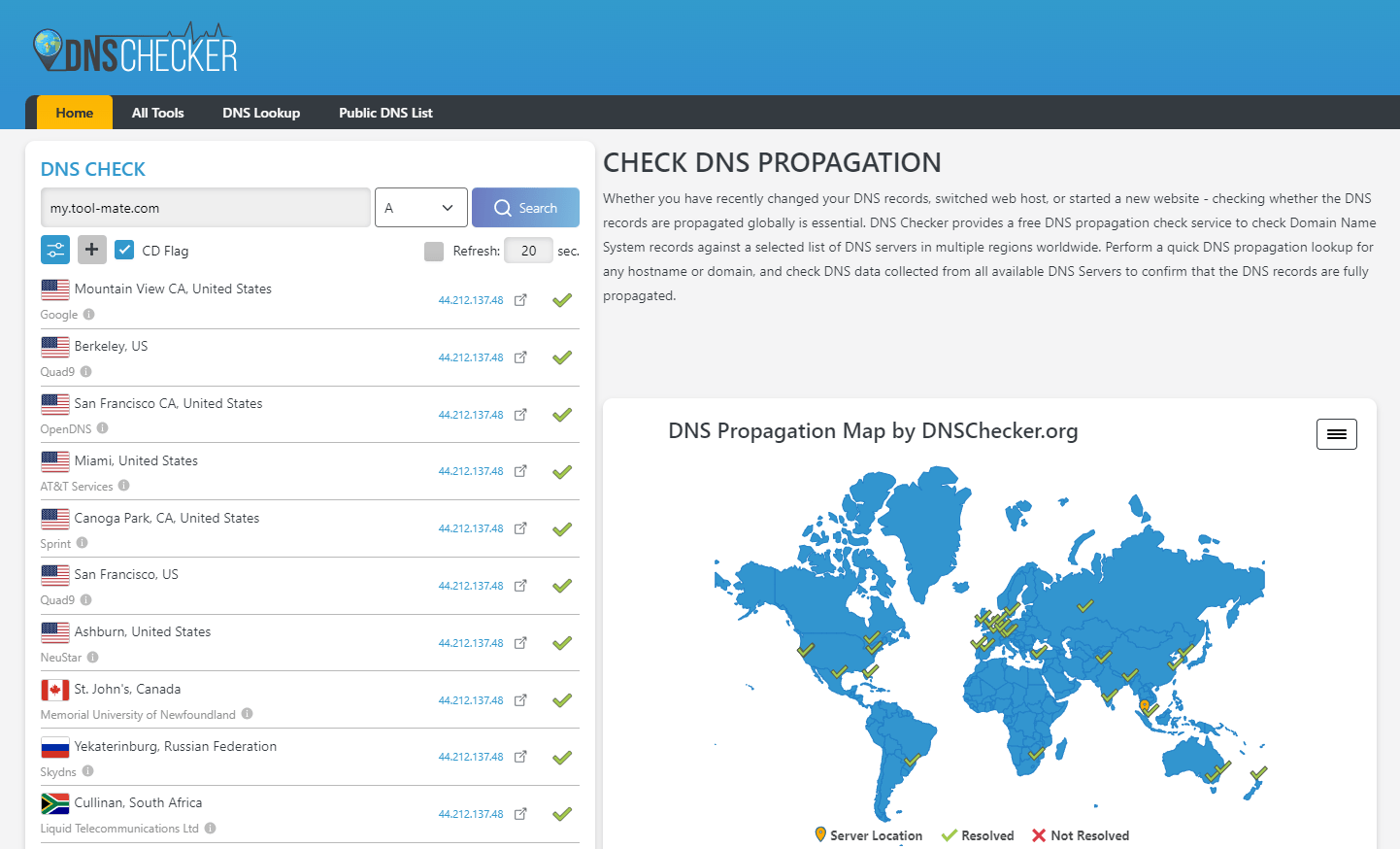Screen dimensions: 1400x849
Task: Click the domain input showing my.tool-mate.com
Action: click(205, 207)
